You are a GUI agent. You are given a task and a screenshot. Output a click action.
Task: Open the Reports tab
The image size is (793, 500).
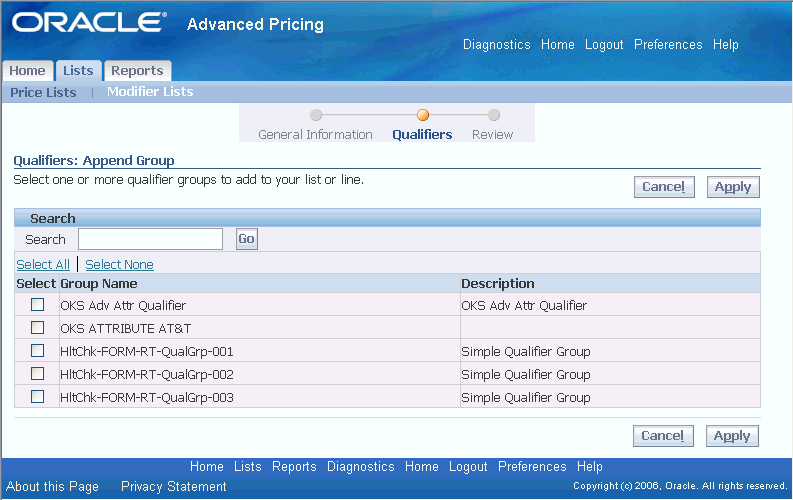pyautogui.click(x=137, y=71)
